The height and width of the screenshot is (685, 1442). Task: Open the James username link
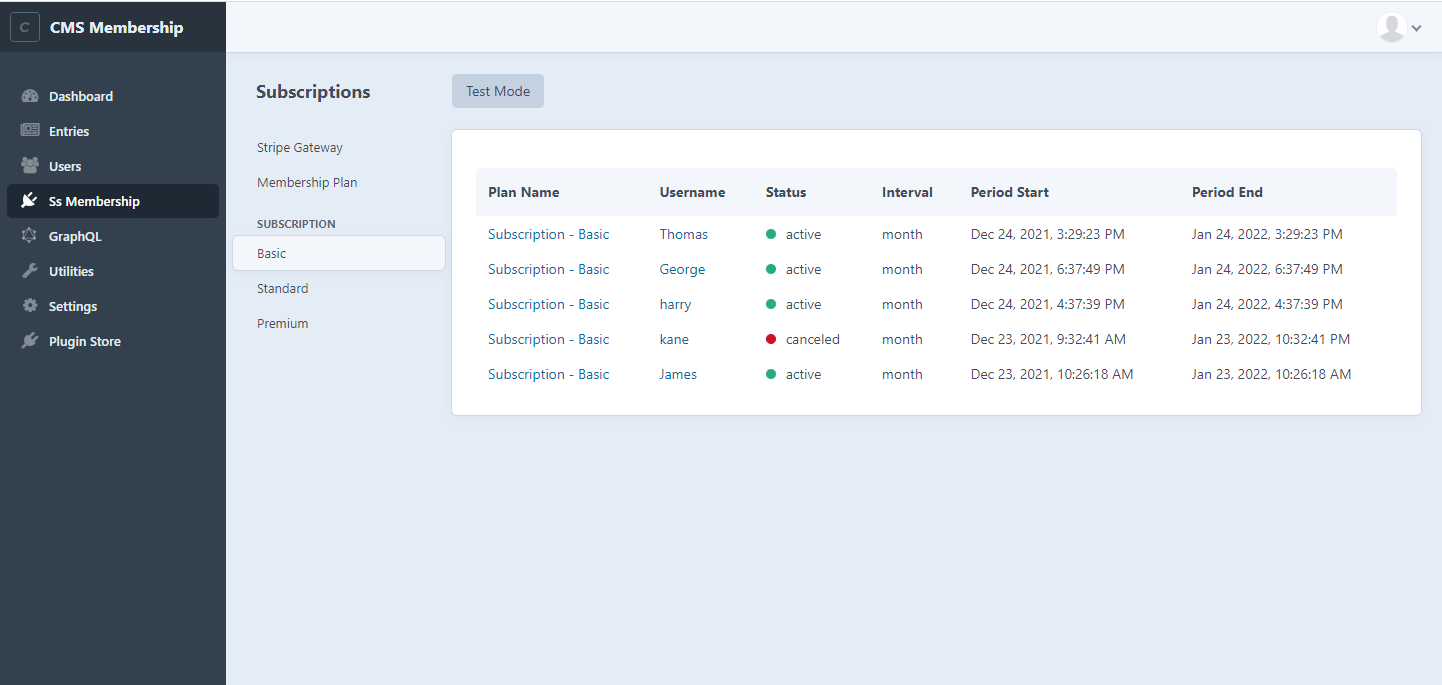coord(678,374)
